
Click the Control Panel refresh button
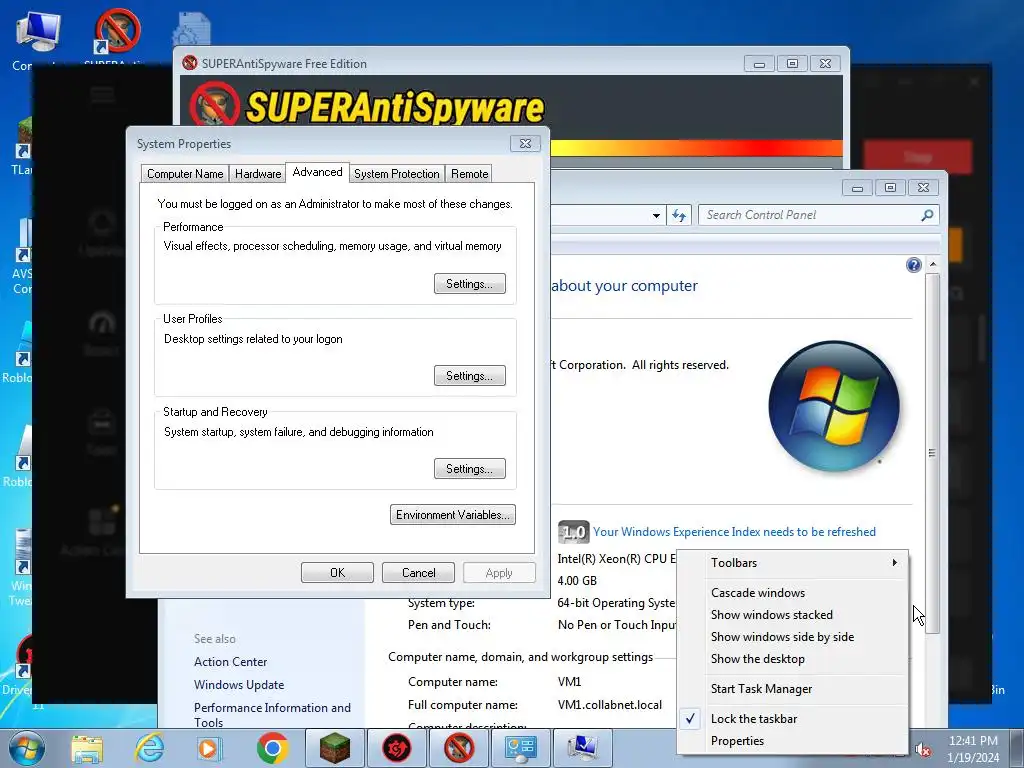tap(679, 216)
